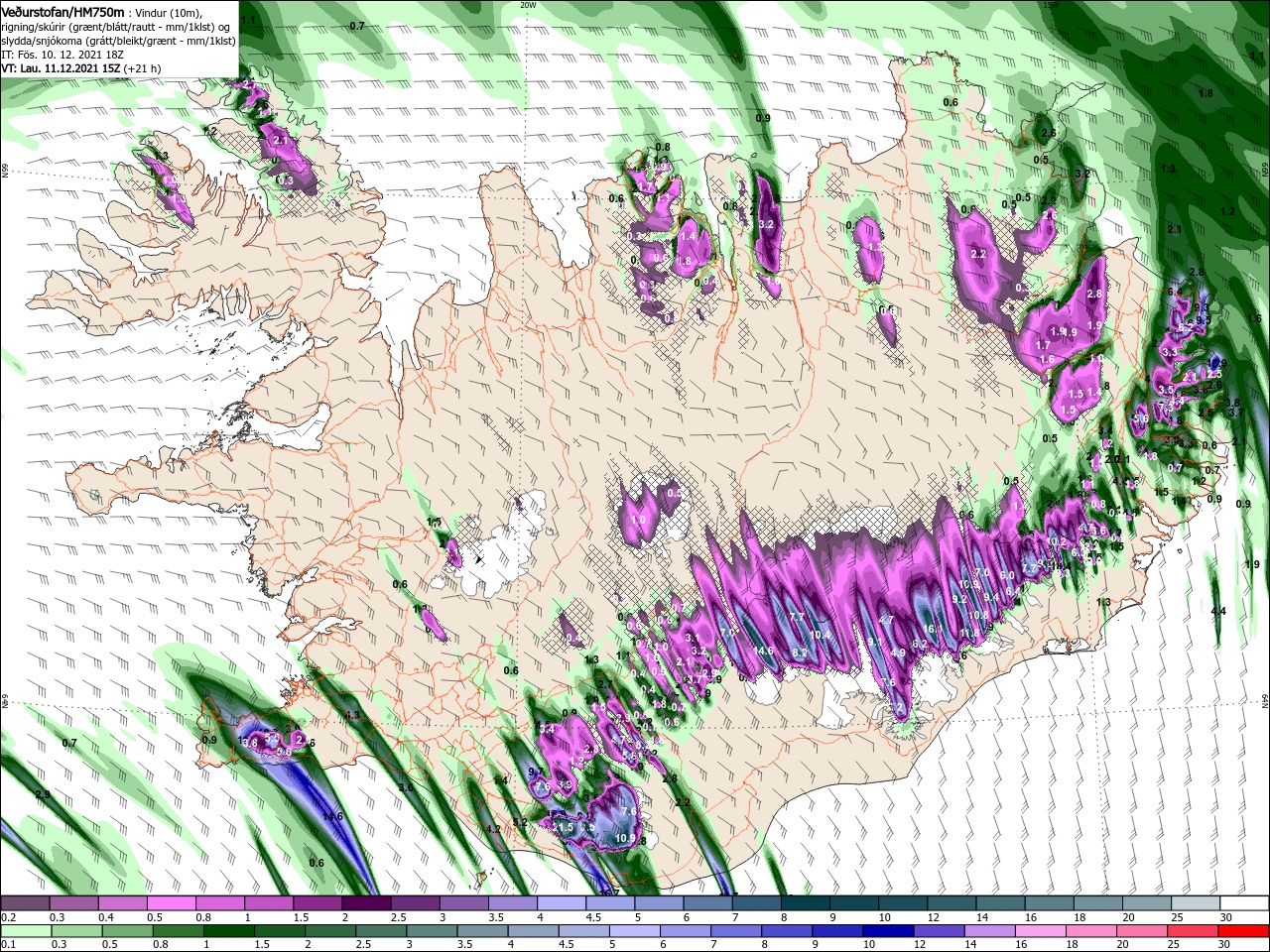Screen dimensions: 1270x952
Task: Click the 0.5 pink swatch in snow legend row
Action: [x=171, y=903]
